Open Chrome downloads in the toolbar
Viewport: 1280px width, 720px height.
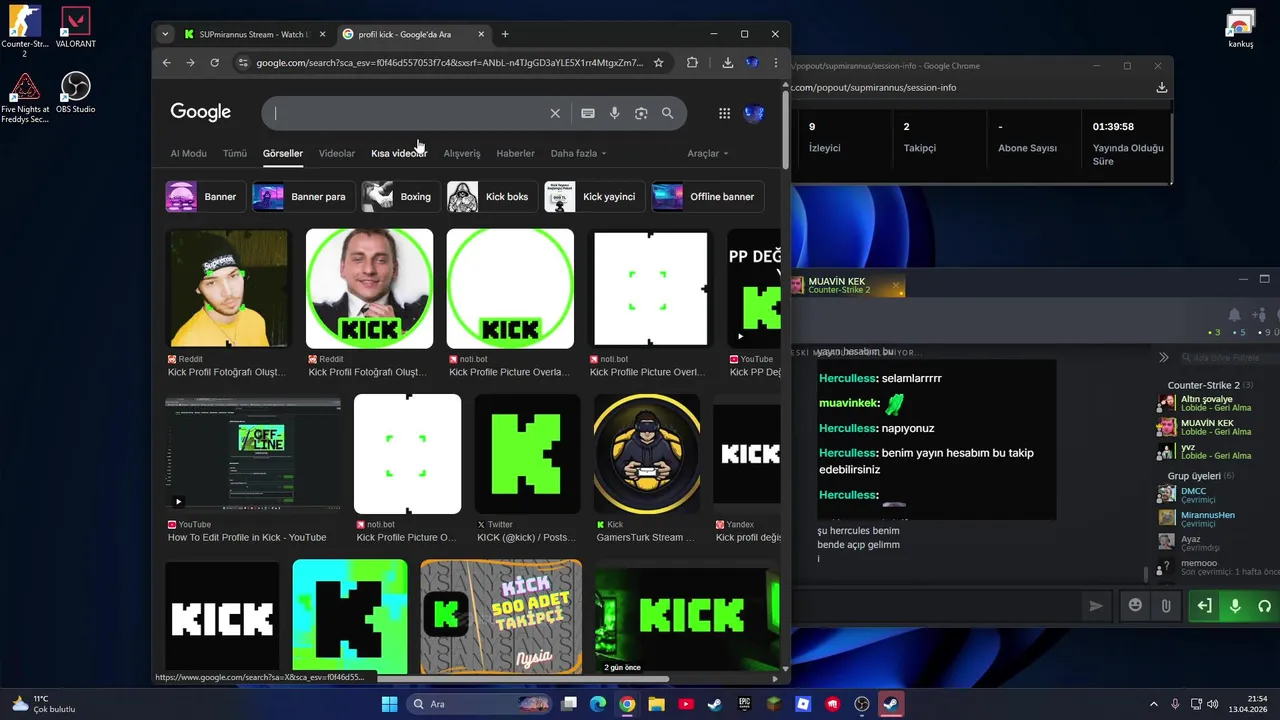click(728, 62)
